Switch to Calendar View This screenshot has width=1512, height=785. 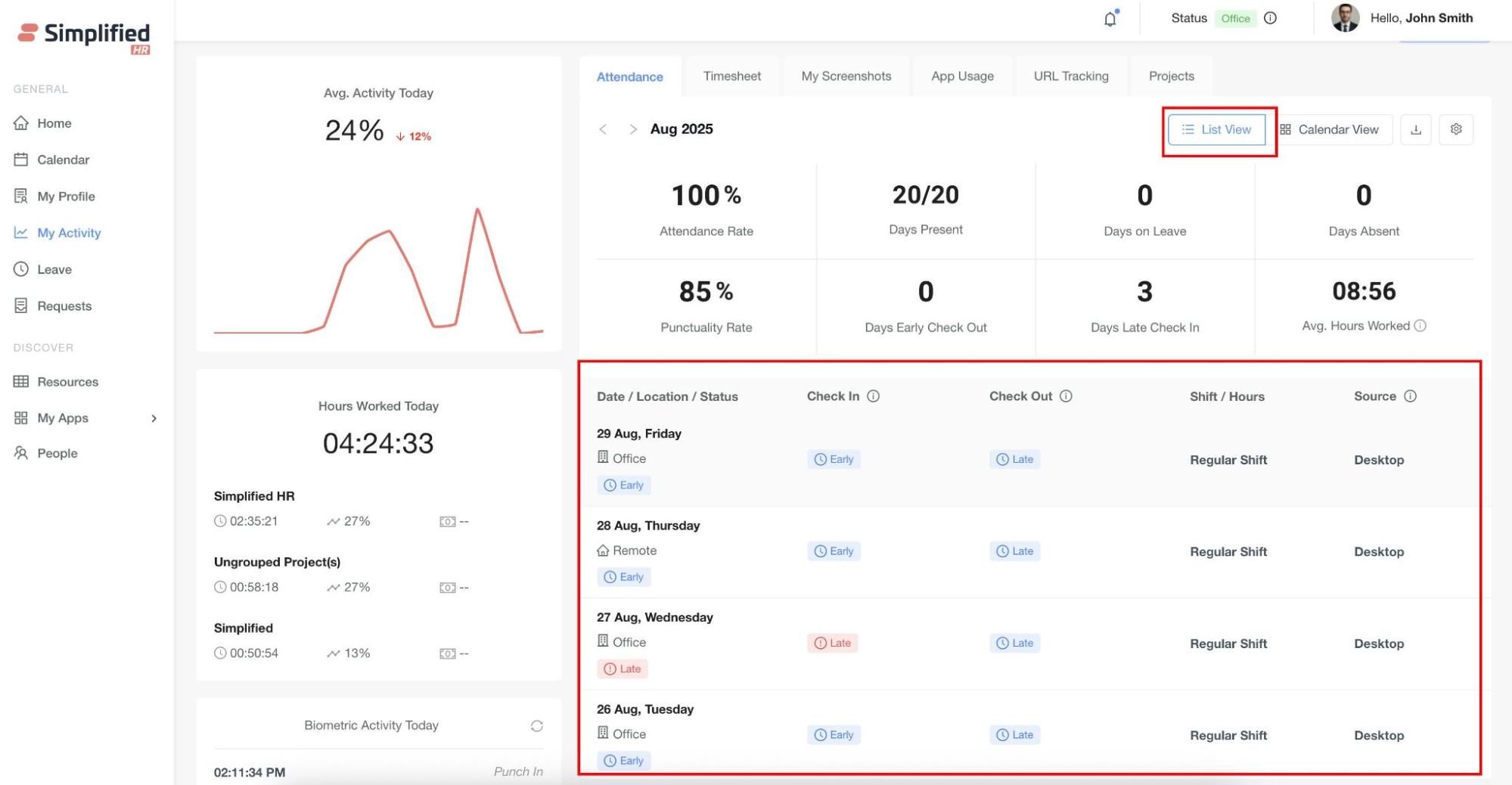pyautogui.click(x=1330, y=129)
